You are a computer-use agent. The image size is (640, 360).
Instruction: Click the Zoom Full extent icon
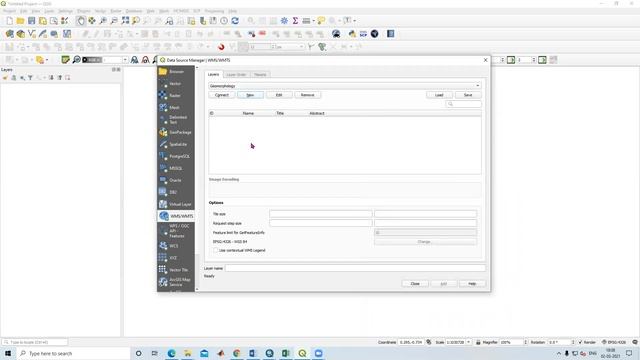coord(125,21)
